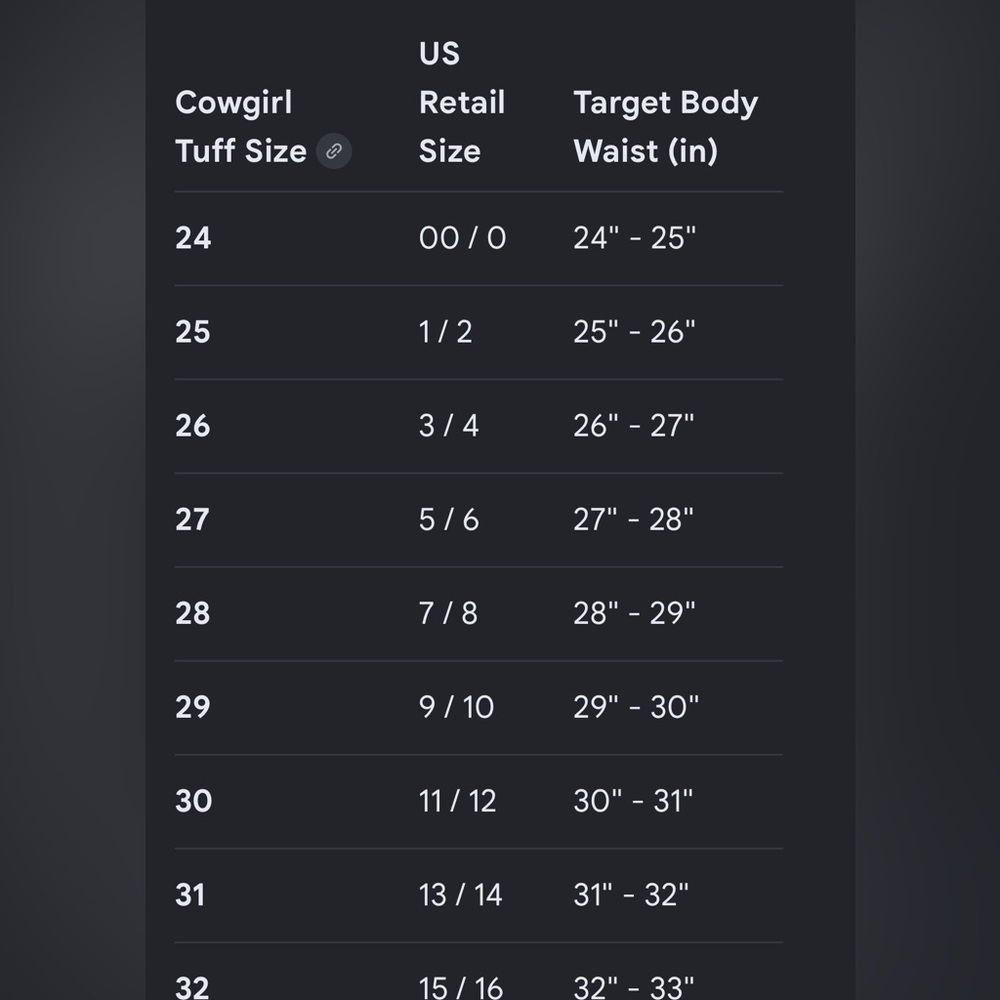Select size 28 row label

pyautogui.click(x=193, y=613)
